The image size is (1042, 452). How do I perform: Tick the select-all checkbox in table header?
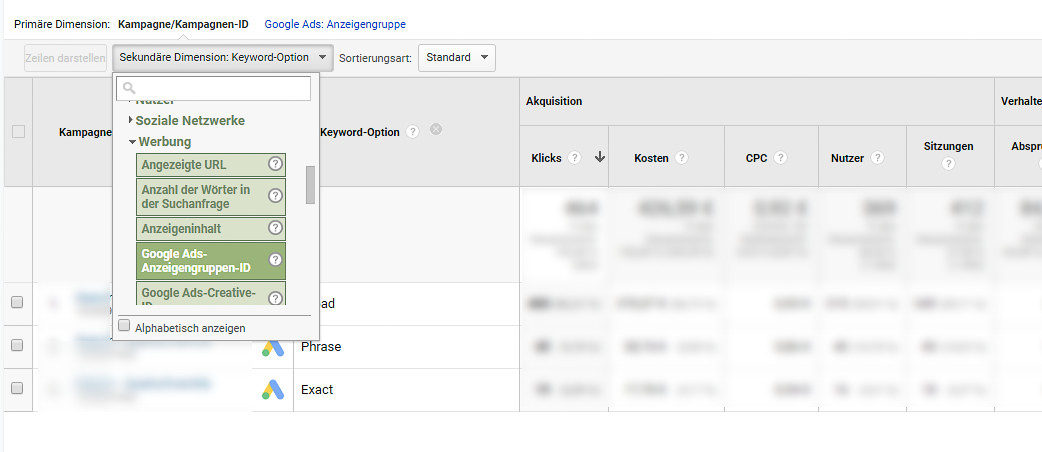pos(18,131)
